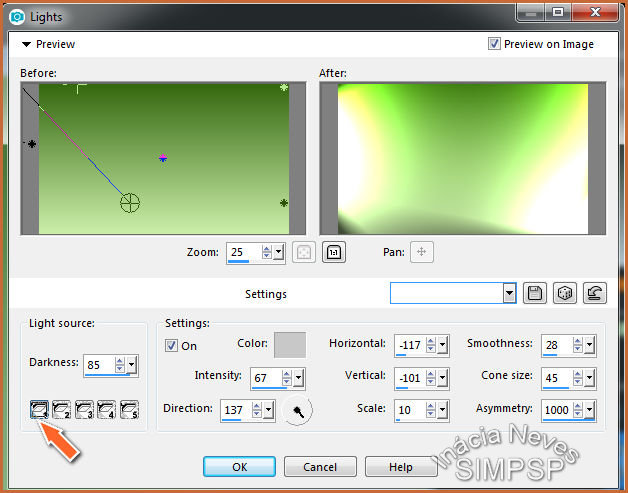
Task: Click the direction dial control
Action: (297, 409)
